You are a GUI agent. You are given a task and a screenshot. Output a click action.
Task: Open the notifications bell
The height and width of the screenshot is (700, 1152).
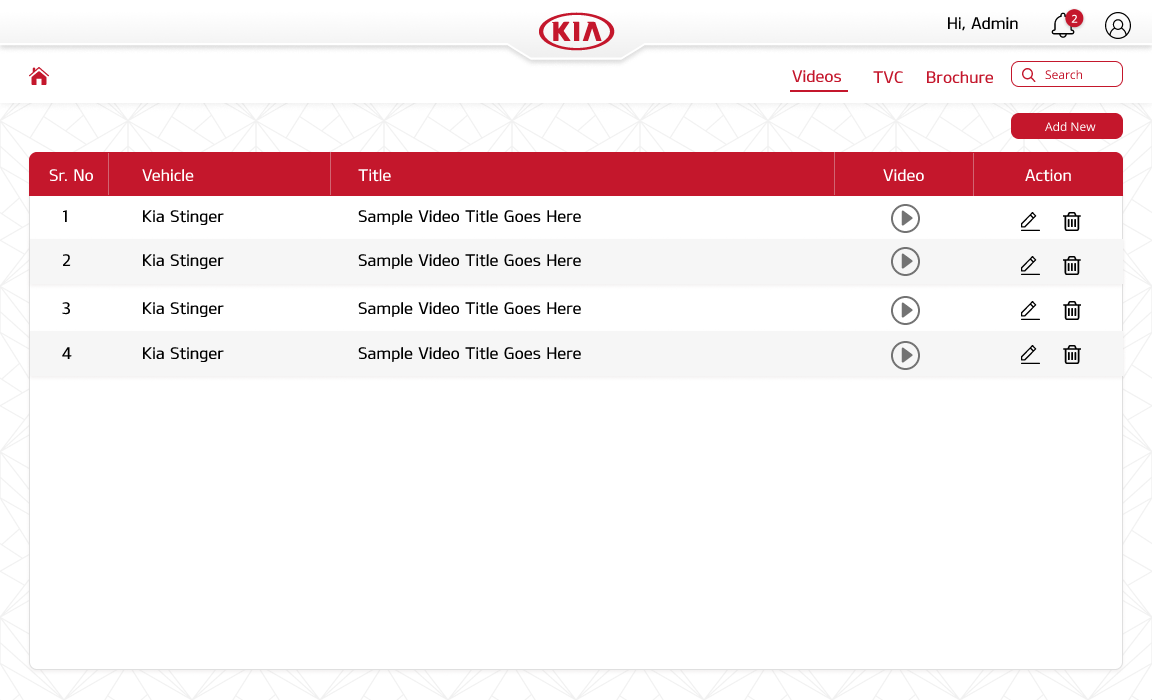coord(1063,26)
